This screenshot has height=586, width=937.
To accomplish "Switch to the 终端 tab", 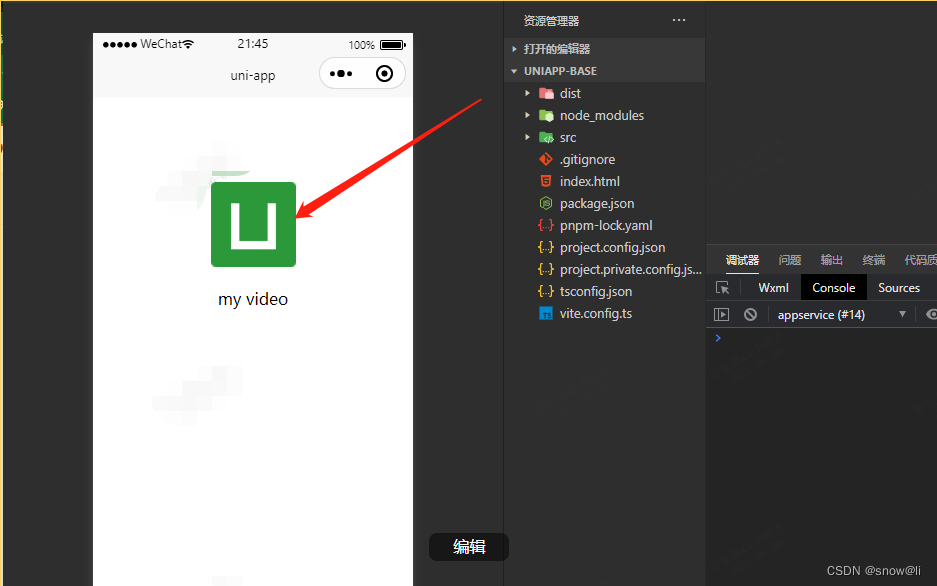I will pyautogui.click(x=874, y=260).
